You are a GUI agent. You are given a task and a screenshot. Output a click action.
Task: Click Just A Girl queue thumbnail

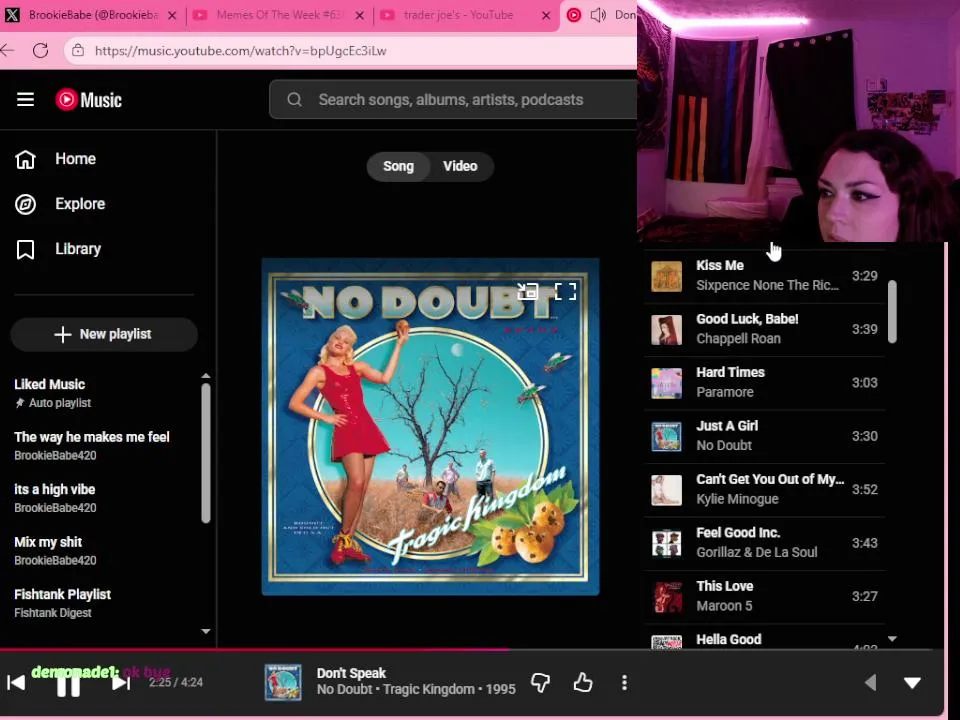click(x=666, y=437)
